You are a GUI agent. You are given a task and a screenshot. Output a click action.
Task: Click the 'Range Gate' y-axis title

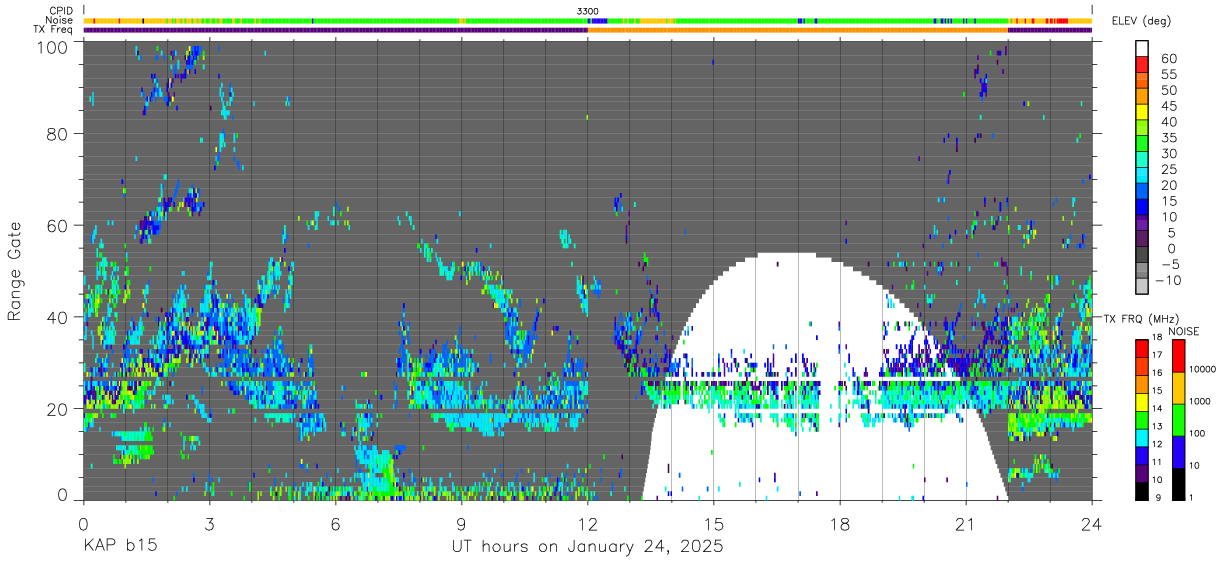(x=15, y=271)
